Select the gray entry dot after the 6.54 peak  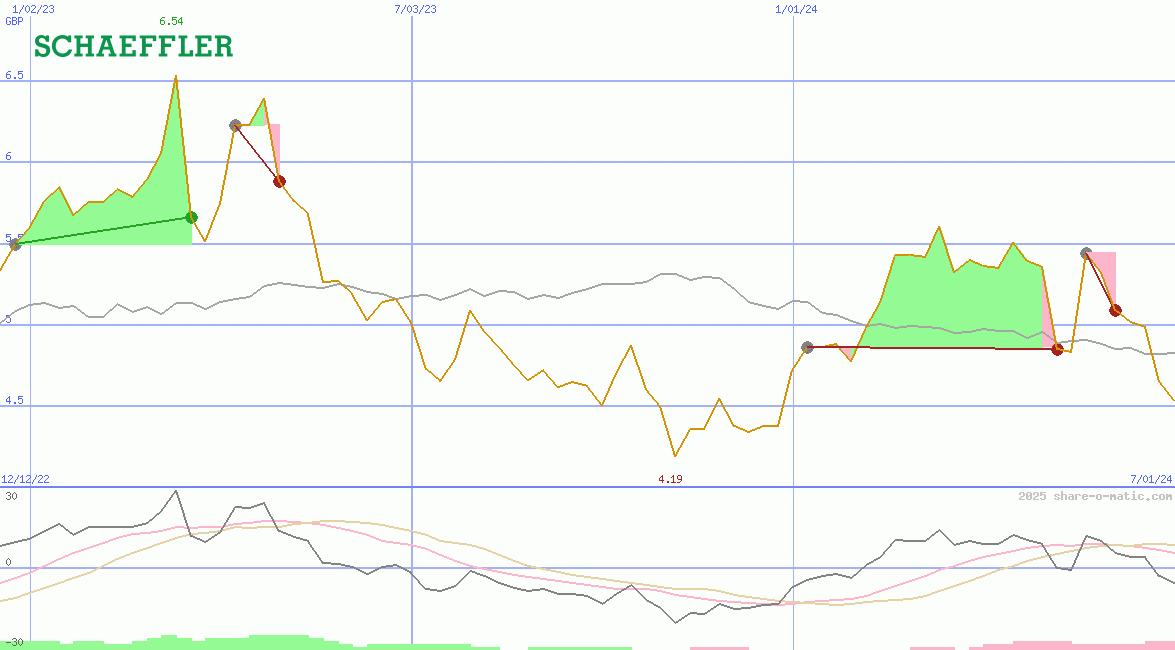click(235, 125)
